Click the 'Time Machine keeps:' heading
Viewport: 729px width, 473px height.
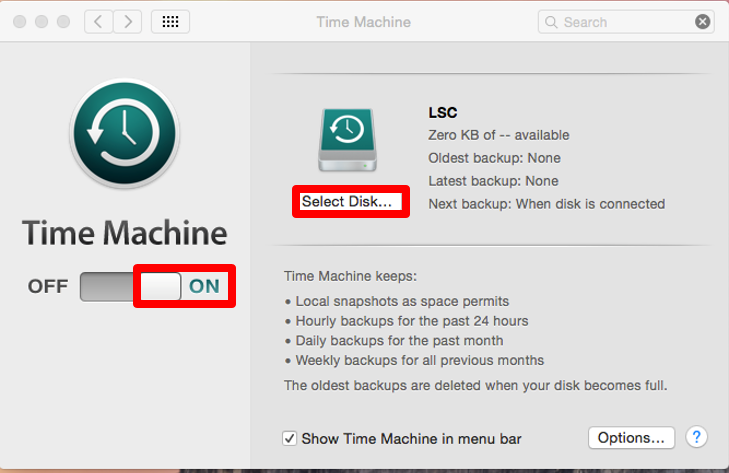tap(351, 276)
